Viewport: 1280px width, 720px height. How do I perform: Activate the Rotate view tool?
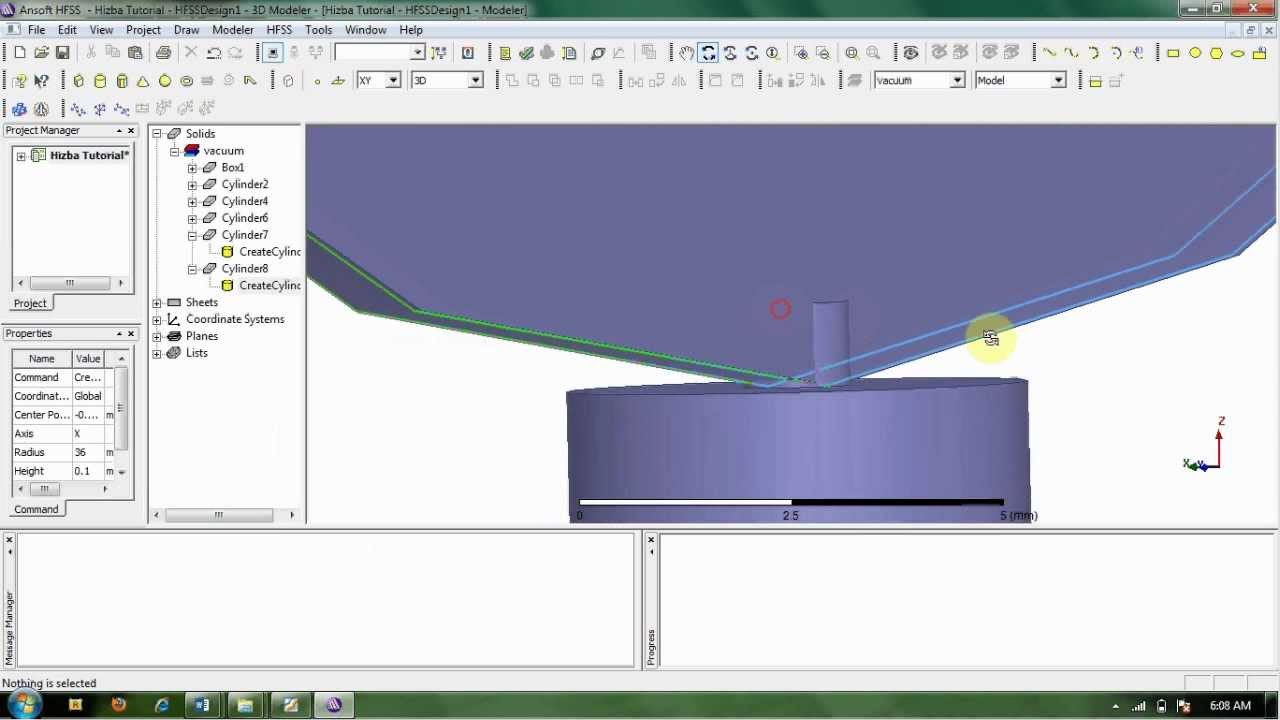708,53
